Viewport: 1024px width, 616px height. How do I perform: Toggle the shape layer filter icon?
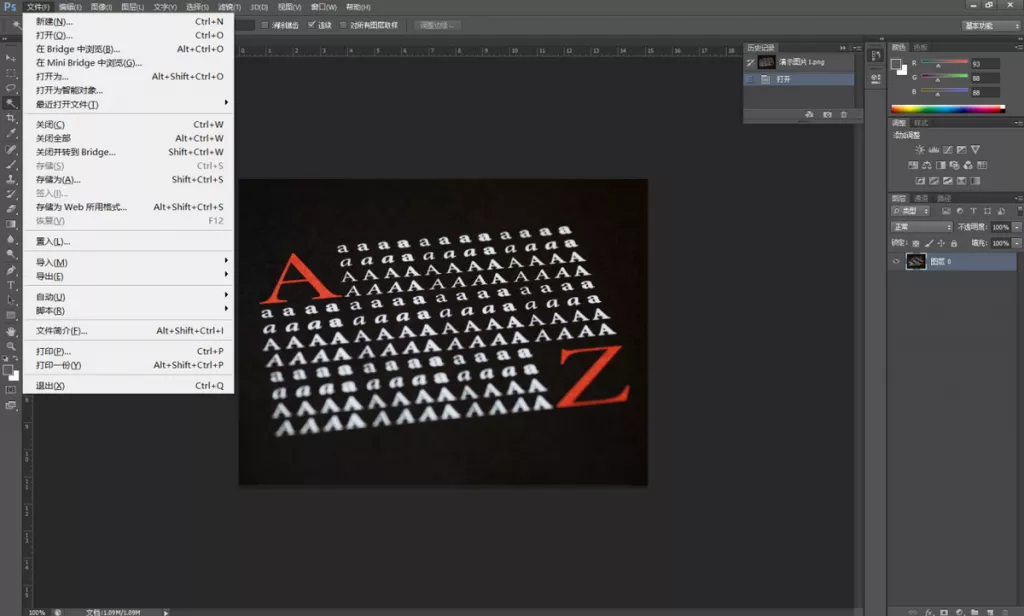click(987, 211)
